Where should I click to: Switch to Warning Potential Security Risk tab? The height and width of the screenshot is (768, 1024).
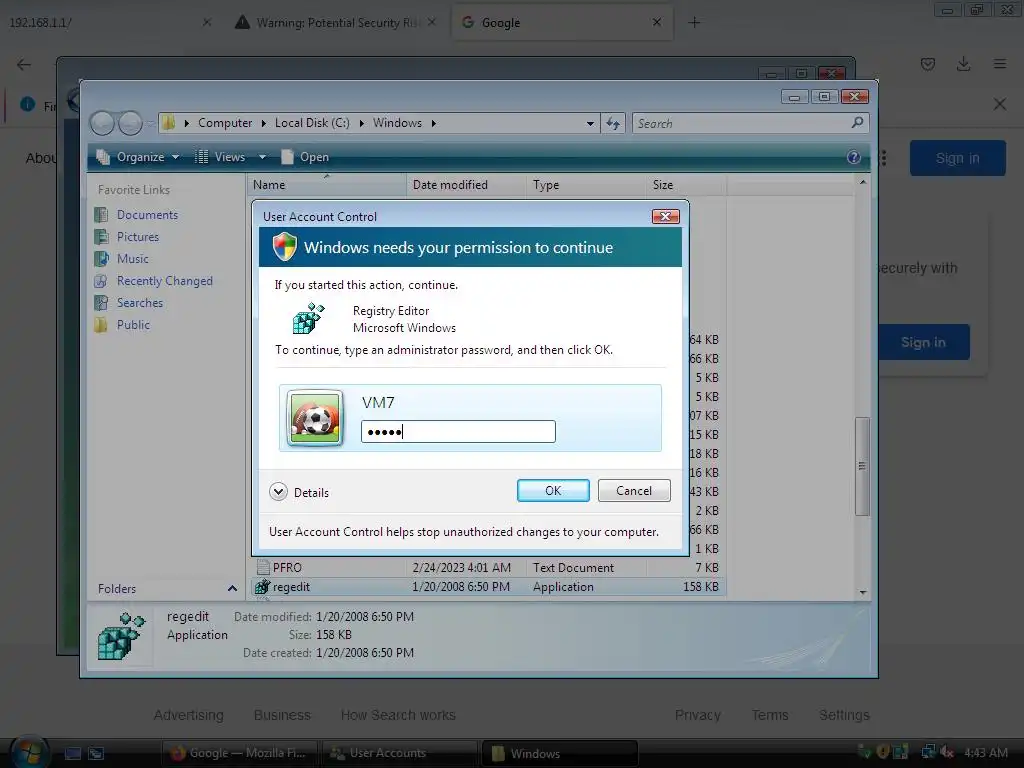[x=336, y=22]
